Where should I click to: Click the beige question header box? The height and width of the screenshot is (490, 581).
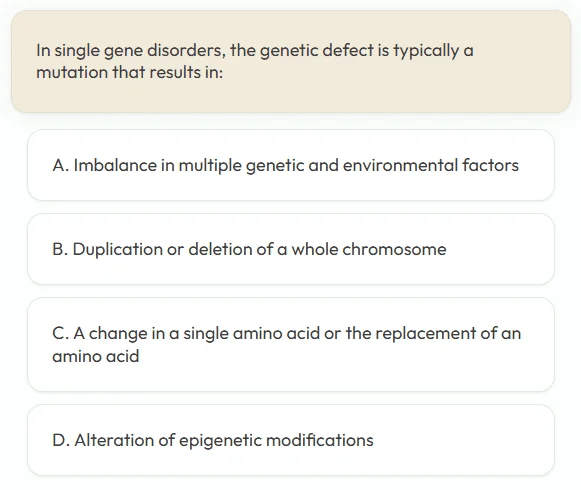[291, 62]
